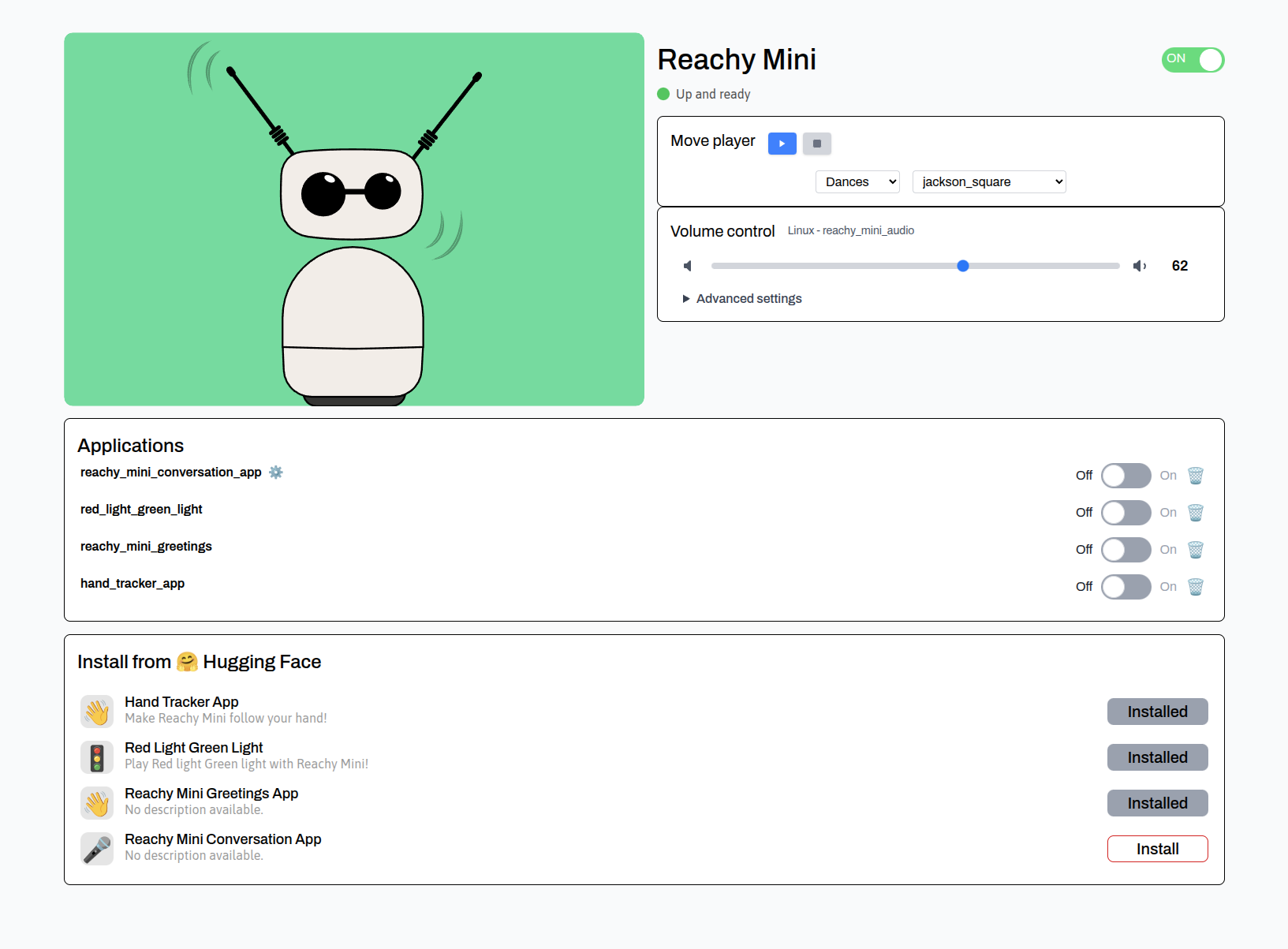Screen dimensions: 1288x949
Task: Click the microphone icon for Reachy Mini Conversation App
Action: coord(97,849)
